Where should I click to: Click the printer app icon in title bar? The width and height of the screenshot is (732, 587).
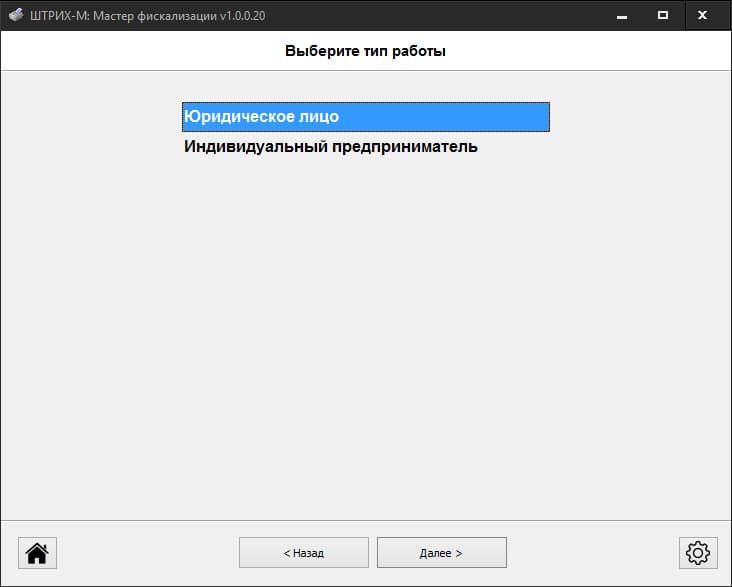point(16,15)
